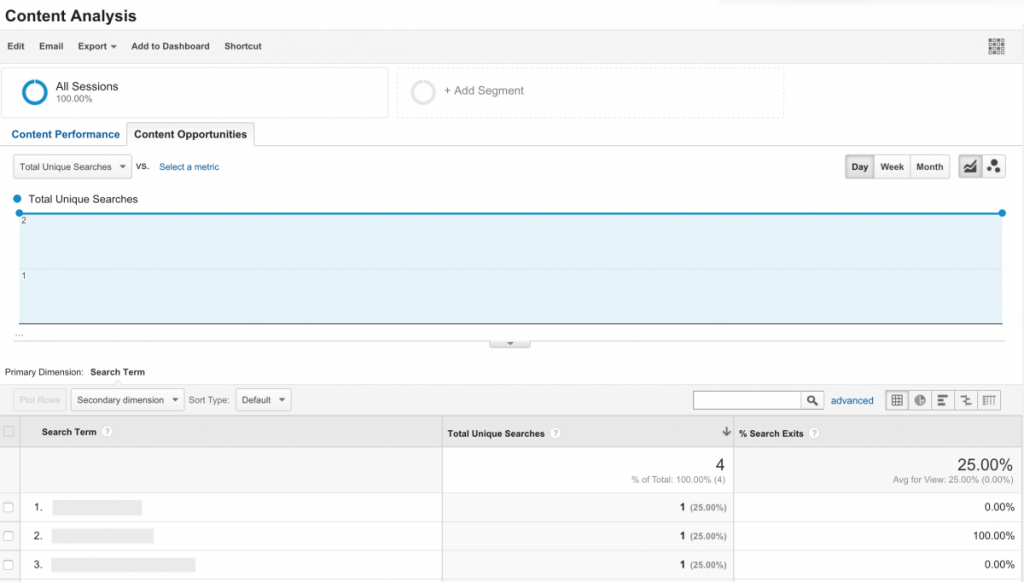
Task: Click the table search input field
Action: click(x=747, y=400)
